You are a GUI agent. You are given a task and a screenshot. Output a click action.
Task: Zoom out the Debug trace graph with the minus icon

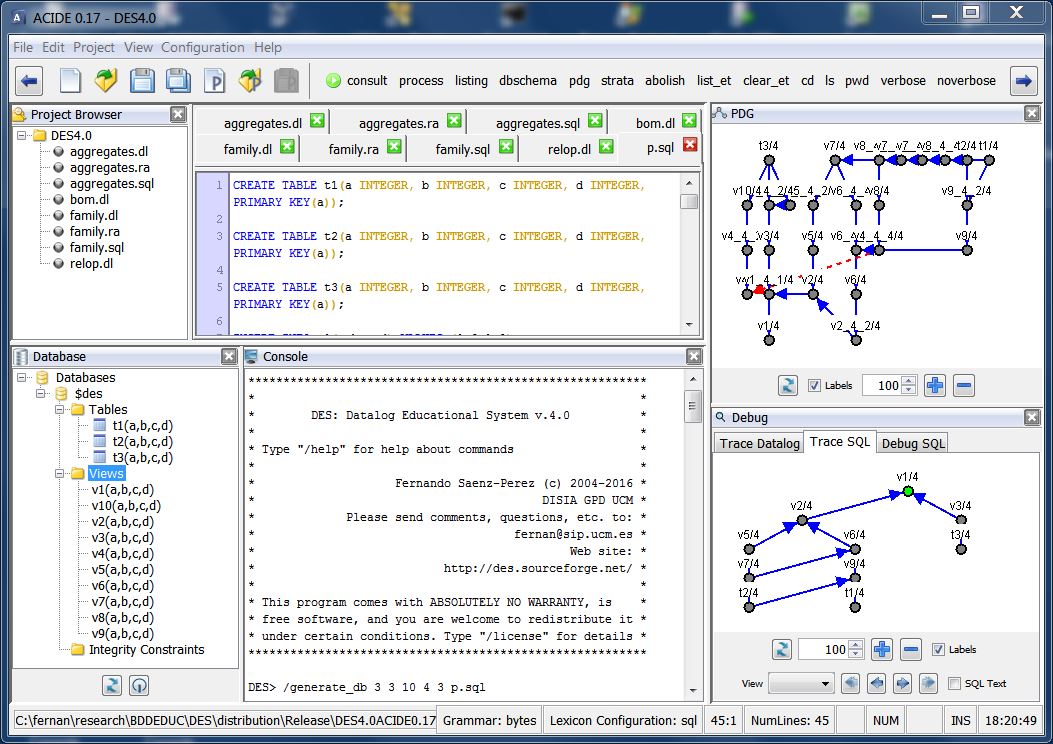coord(911,649)
